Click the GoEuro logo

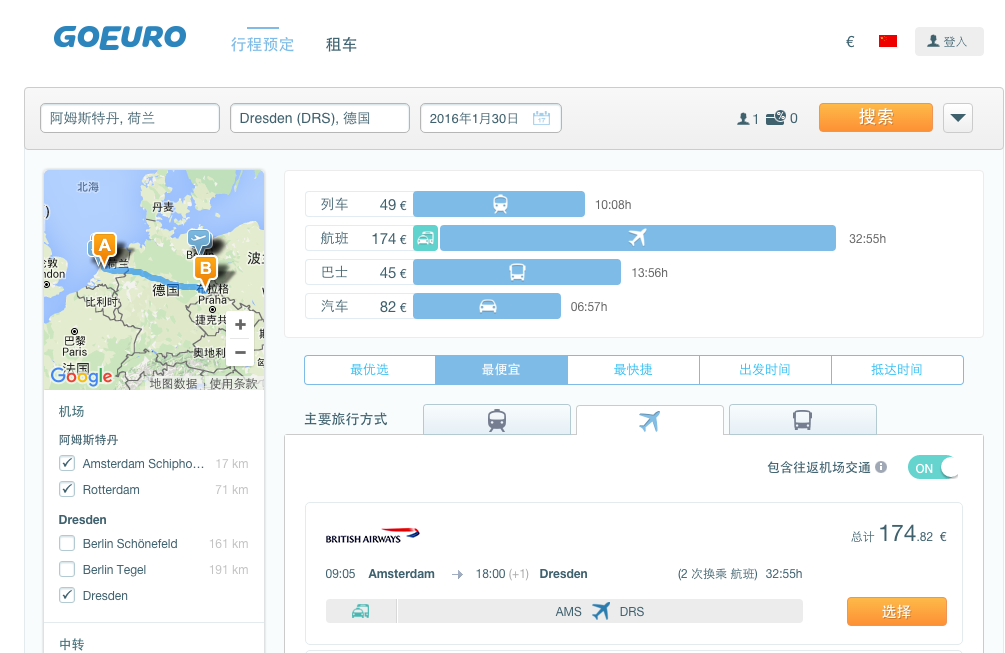120,38
